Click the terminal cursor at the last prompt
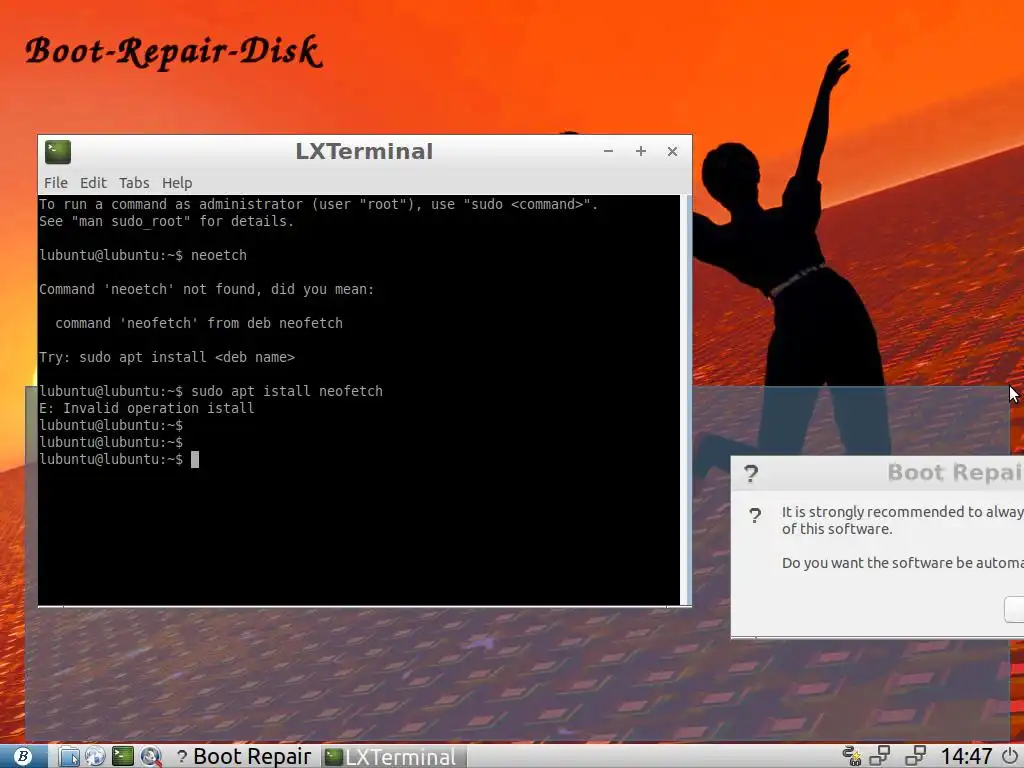The width and height of the screenshot is (1024, 768). pyautogui.click(x=195, y=459)
